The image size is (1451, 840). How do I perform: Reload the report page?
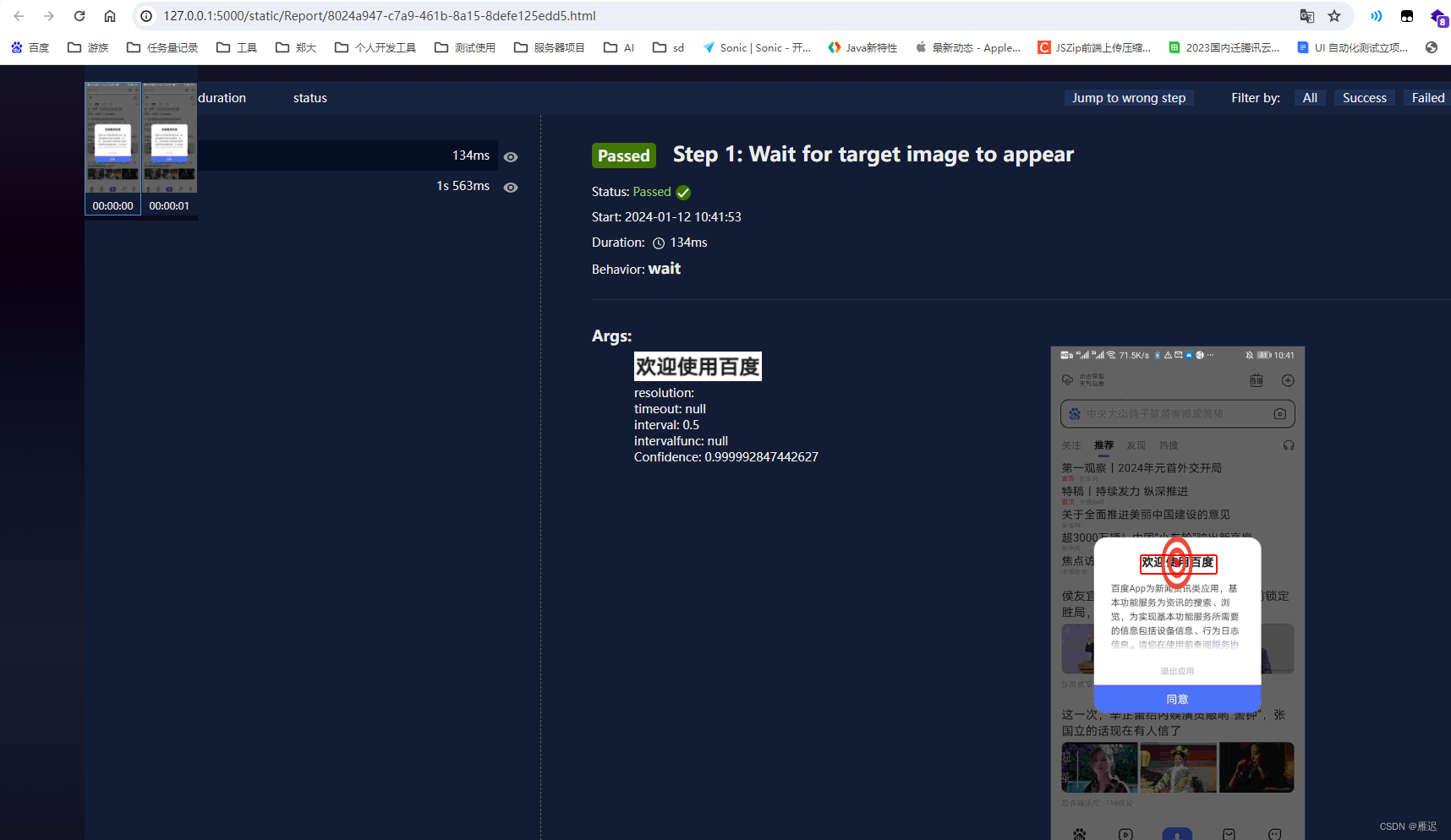pos(79,16)
